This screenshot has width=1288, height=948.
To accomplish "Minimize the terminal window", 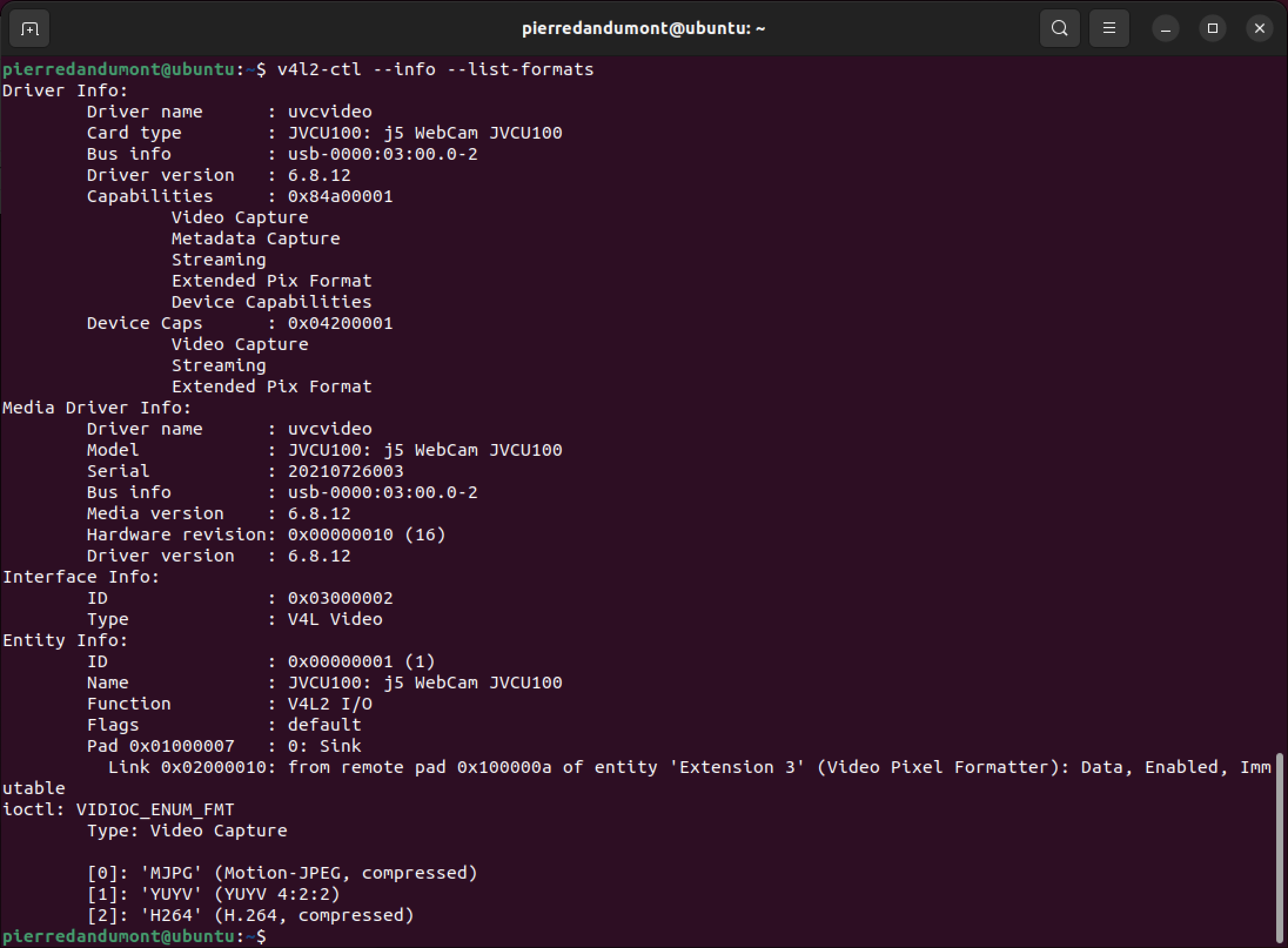I will 1166,29.
